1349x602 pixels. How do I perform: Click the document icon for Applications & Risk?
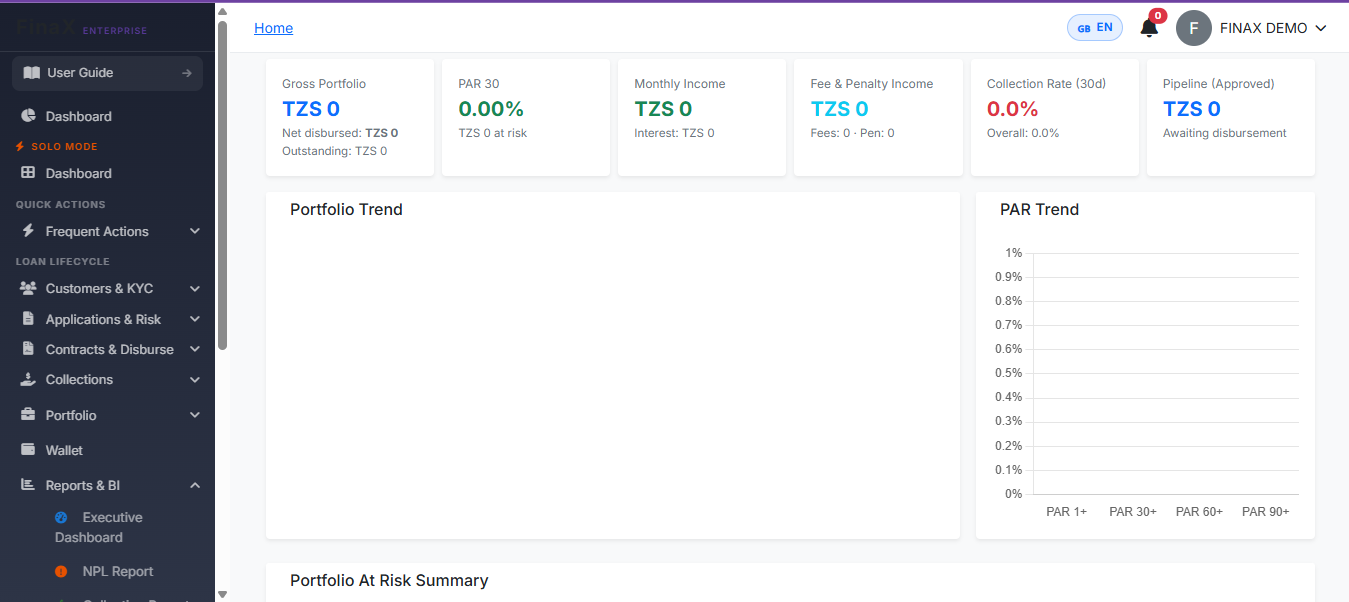(29, 319)
